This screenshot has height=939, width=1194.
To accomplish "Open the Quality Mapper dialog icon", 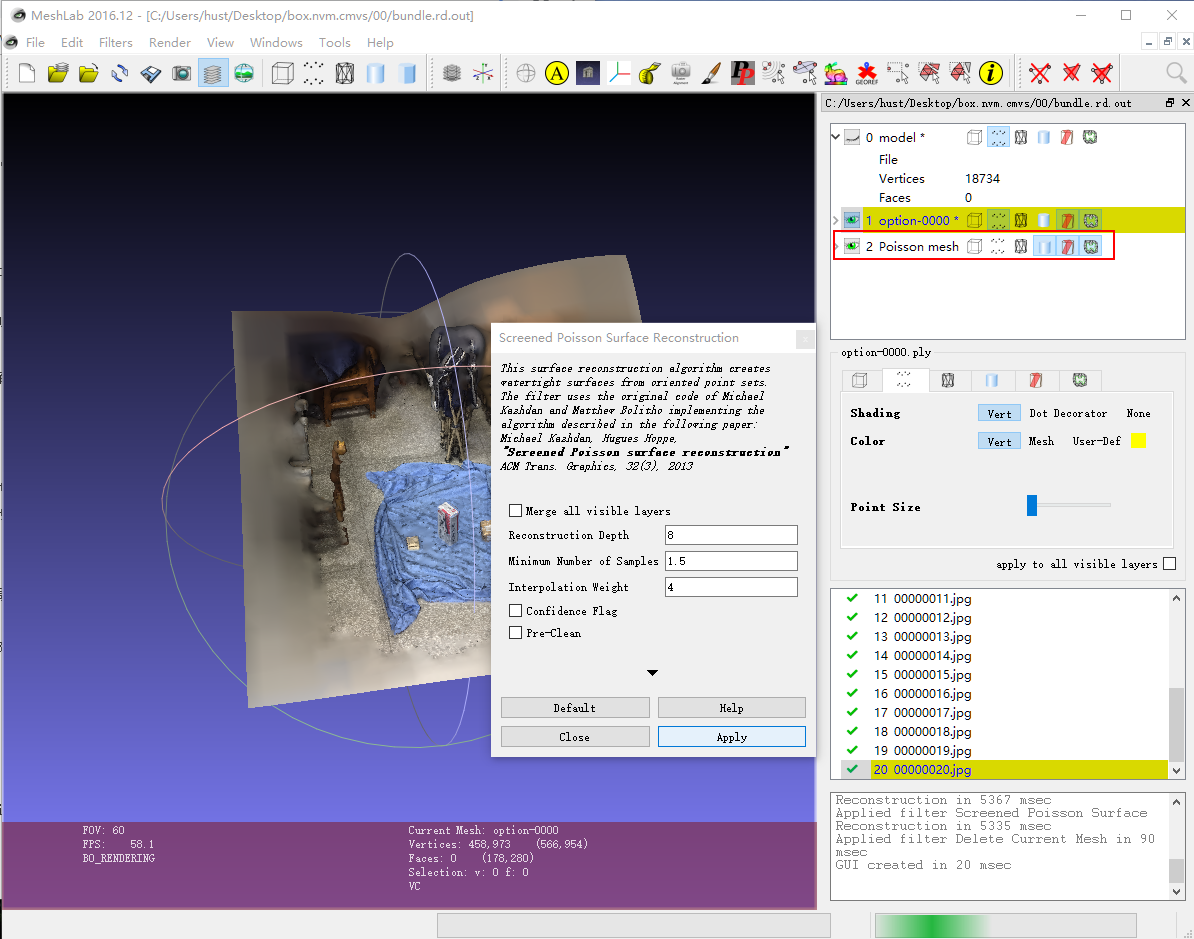I will [742, 73].
